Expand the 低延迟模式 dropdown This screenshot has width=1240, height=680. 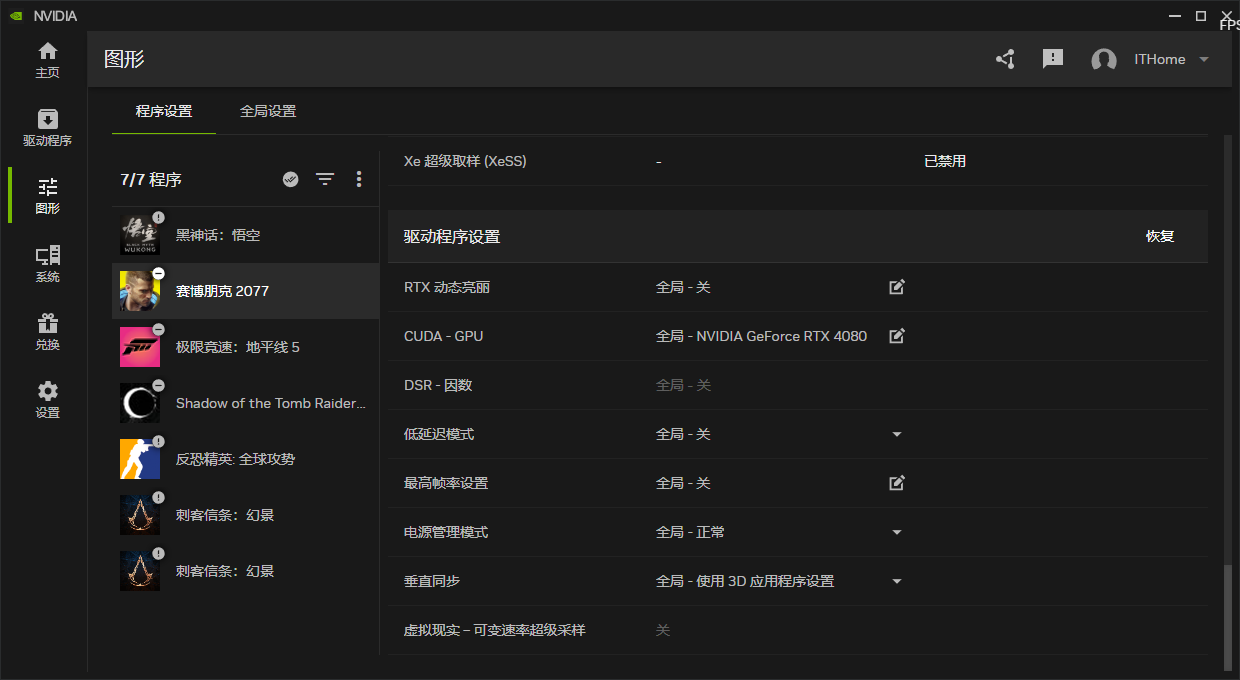(x=897, y=433)
